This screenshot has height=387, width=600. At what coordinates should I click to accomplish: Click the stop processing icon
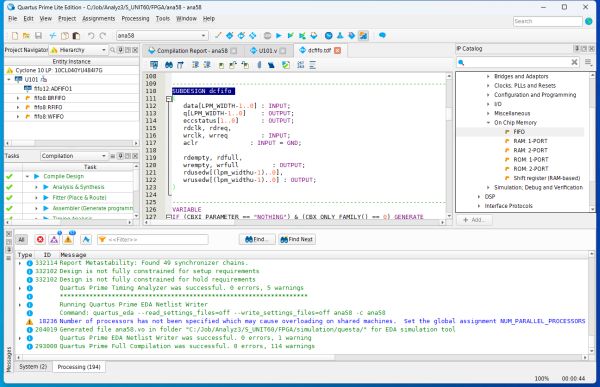[x=267, y=36]
